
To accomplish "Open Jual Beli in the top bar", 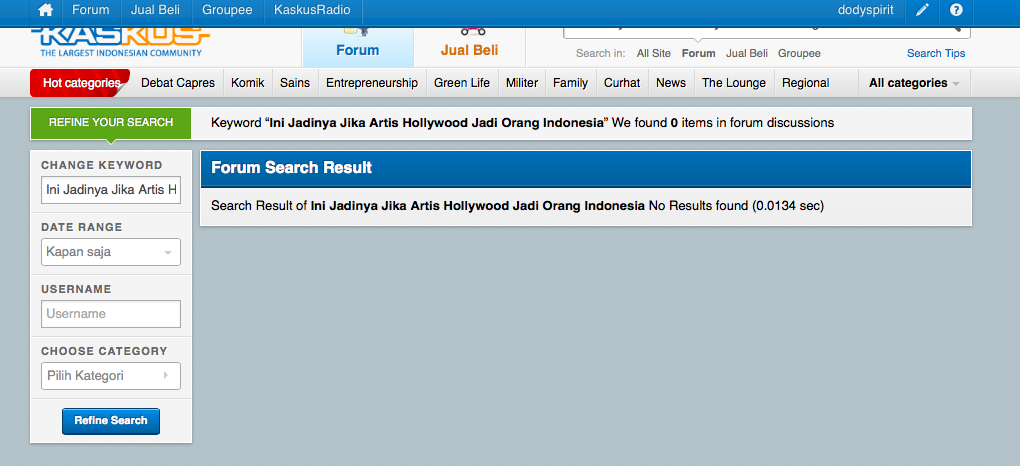I will (x=155, y=10).
